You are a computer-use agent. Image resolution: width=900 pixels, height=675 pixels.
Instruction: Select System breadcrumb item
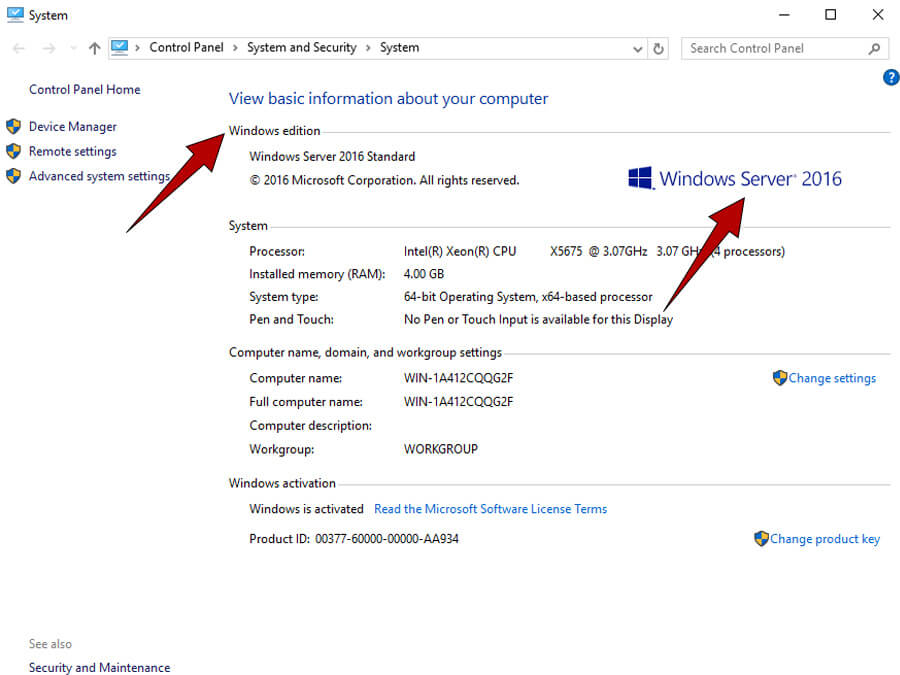pos(399,48)
